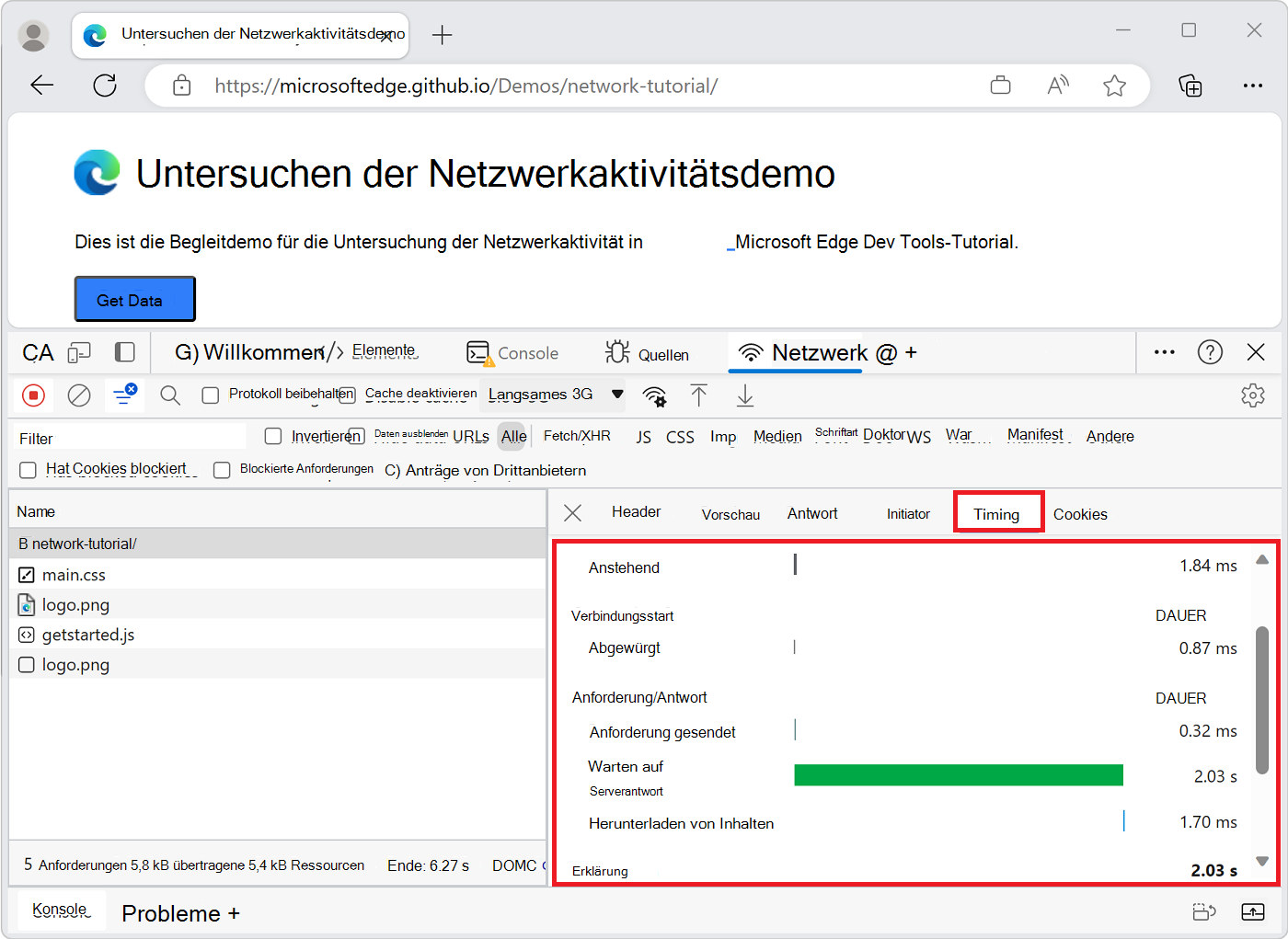1288x939 pixels.
Task: Filter requests by Medien type
Action: tap(777, 437)
